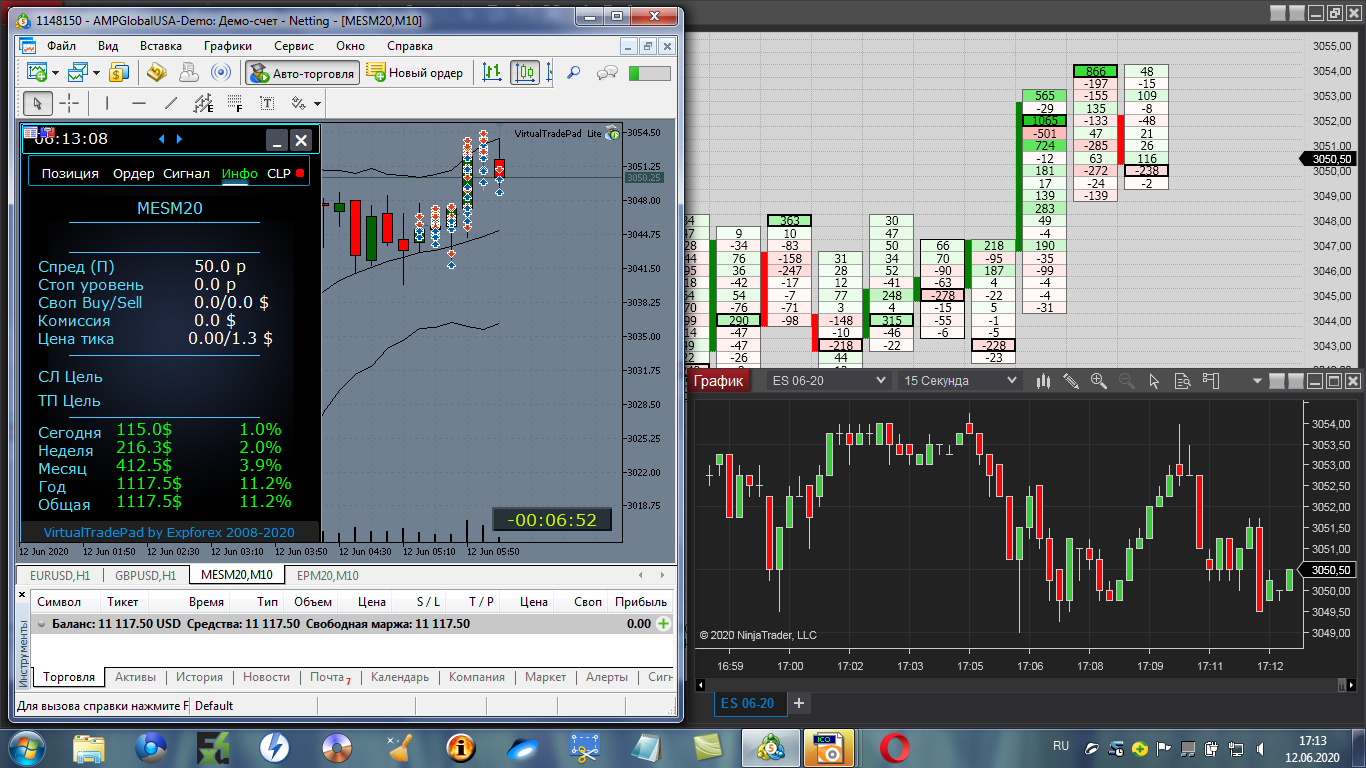Launch Opera from the Windows taskbar
1366x768 pixels.
(893, 747)
